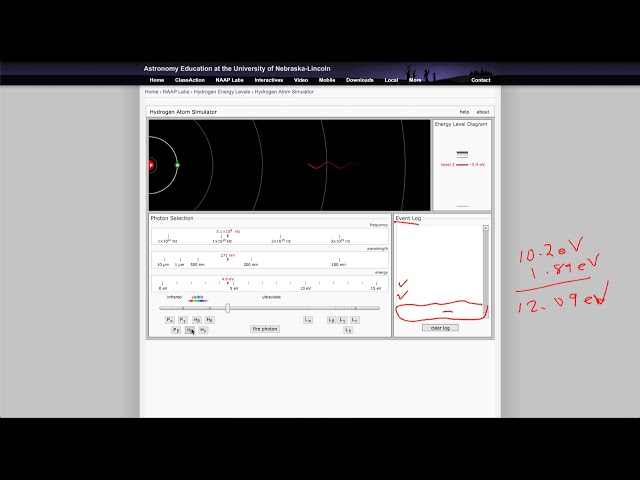Click the Event Log scrollbar up arrow
Screen dimensions: 640x480
(x=486, y=228)
